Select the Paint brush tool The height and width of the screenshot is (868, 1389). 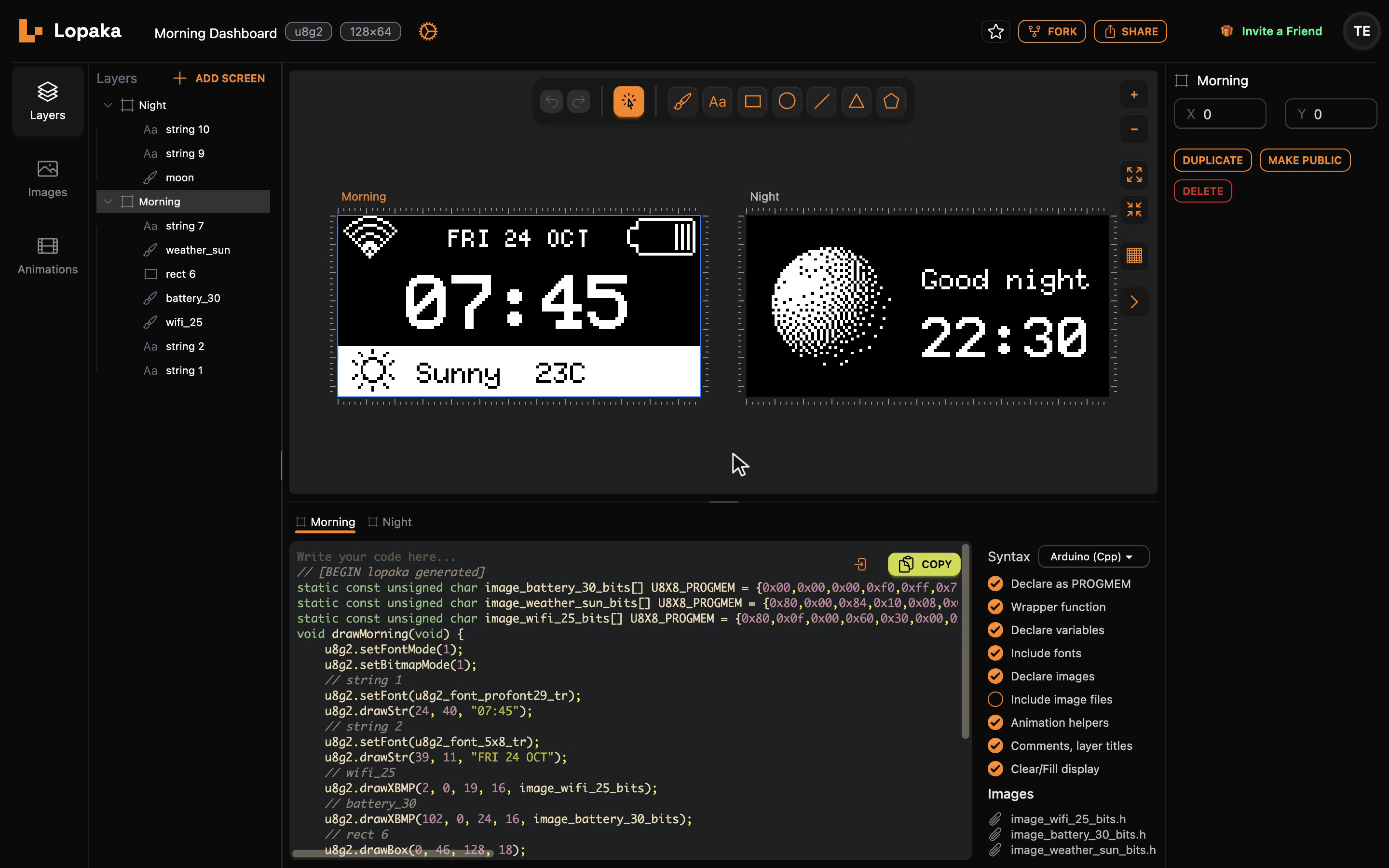click(682, 102)
